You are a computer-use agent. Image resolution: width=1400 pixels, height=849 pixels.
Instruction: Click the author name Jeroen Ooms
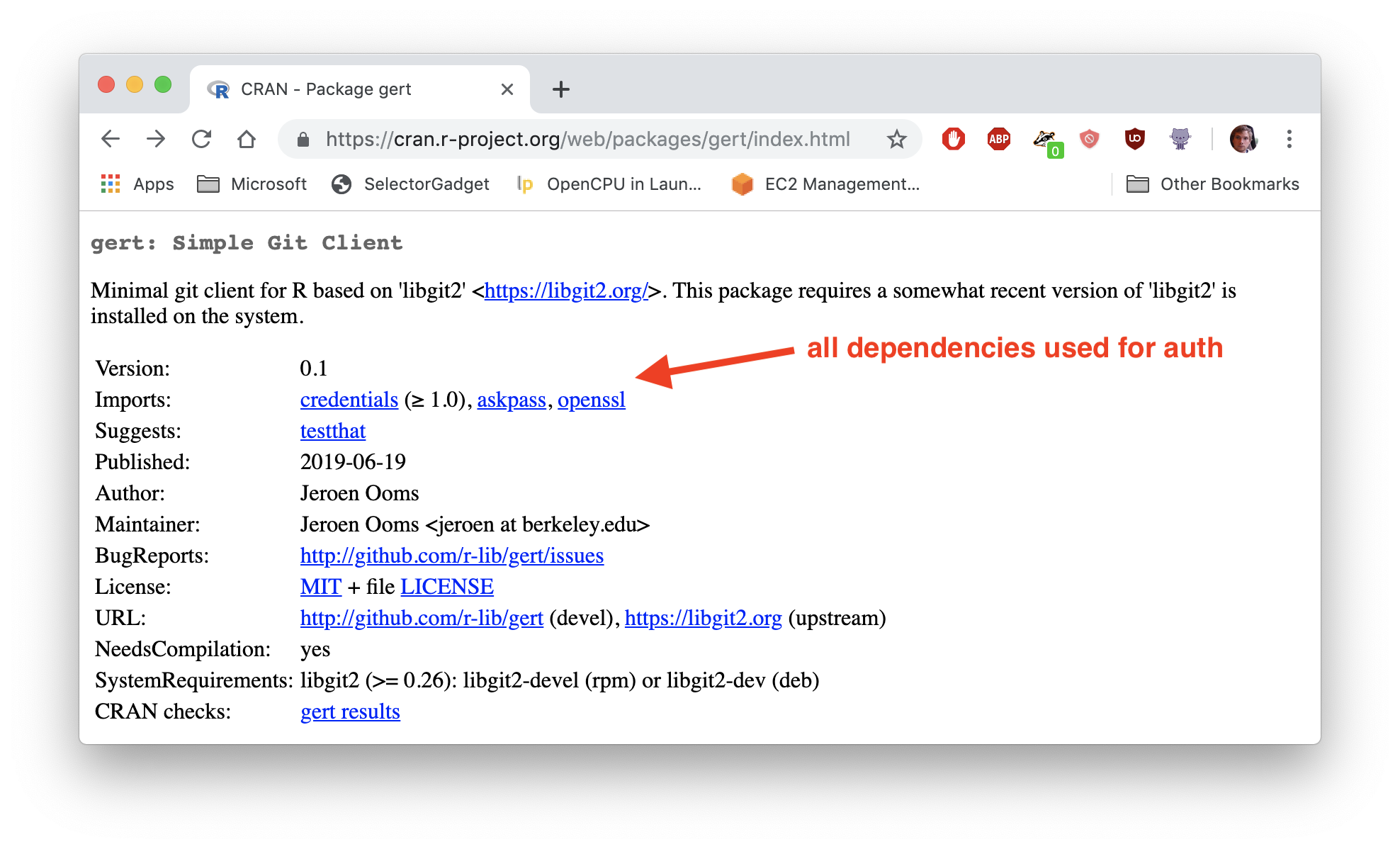tap(360, 493)
